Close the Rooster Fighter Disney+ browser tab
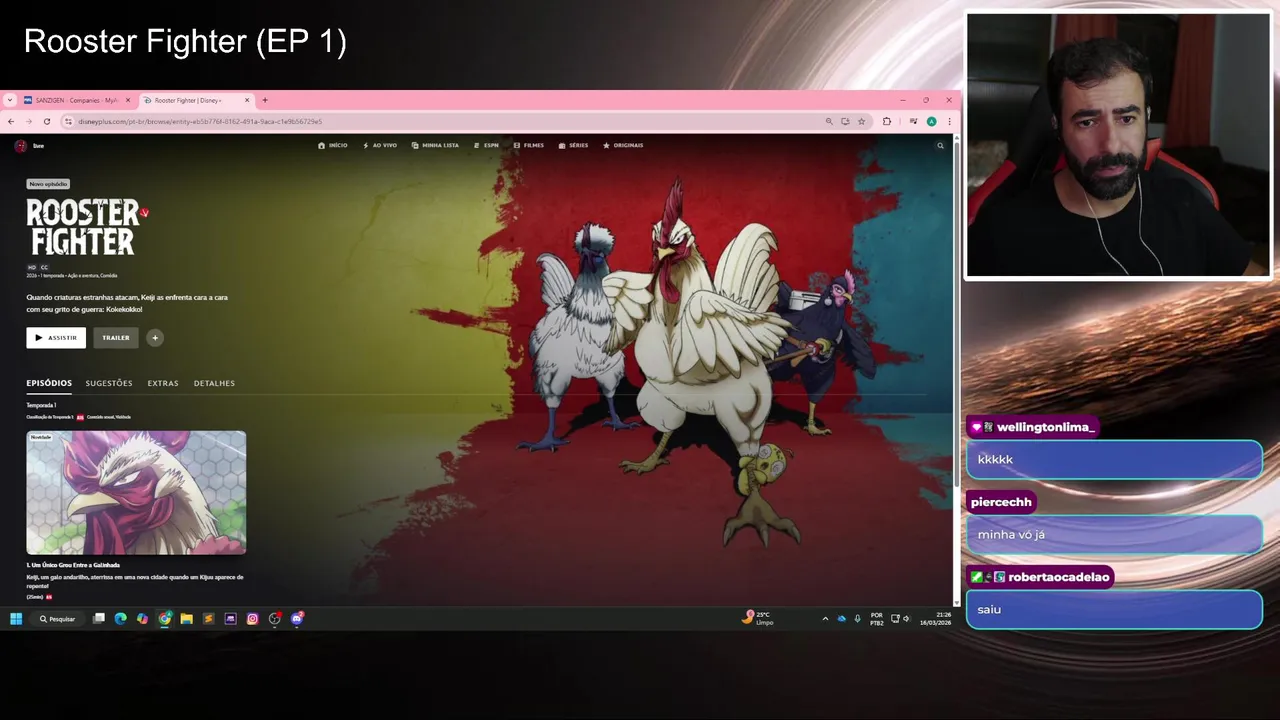Screen dimensions: 1280x720 248,100
